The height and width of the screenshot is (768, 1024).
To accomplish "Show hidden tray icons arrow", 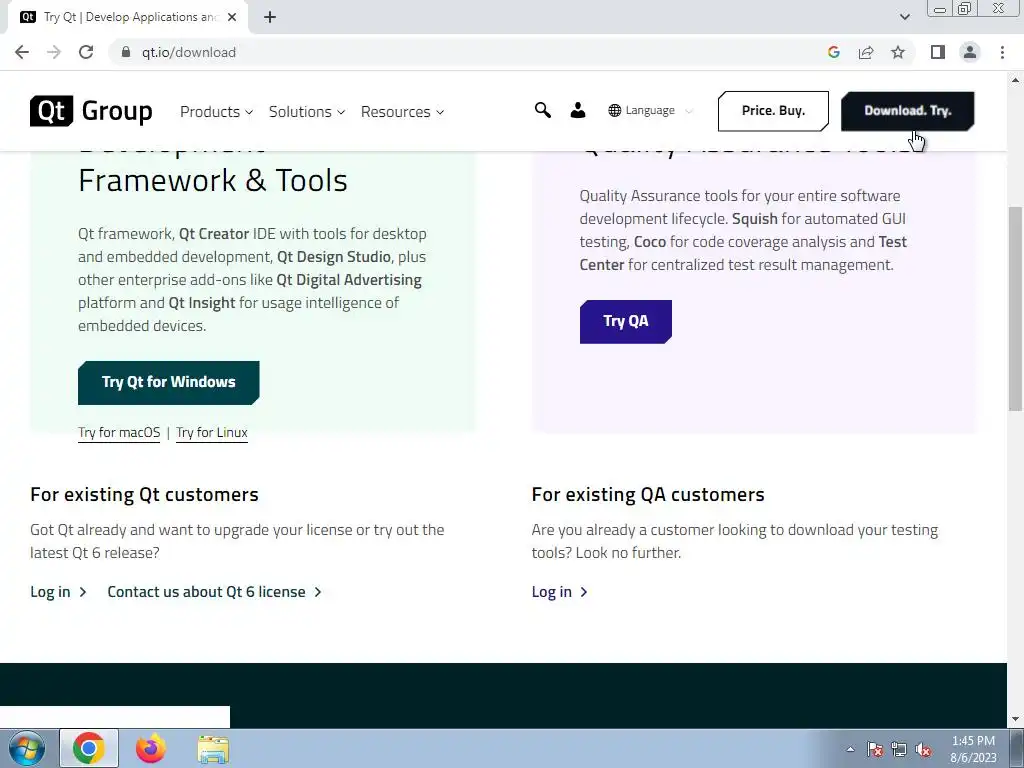I will (850, 749).
